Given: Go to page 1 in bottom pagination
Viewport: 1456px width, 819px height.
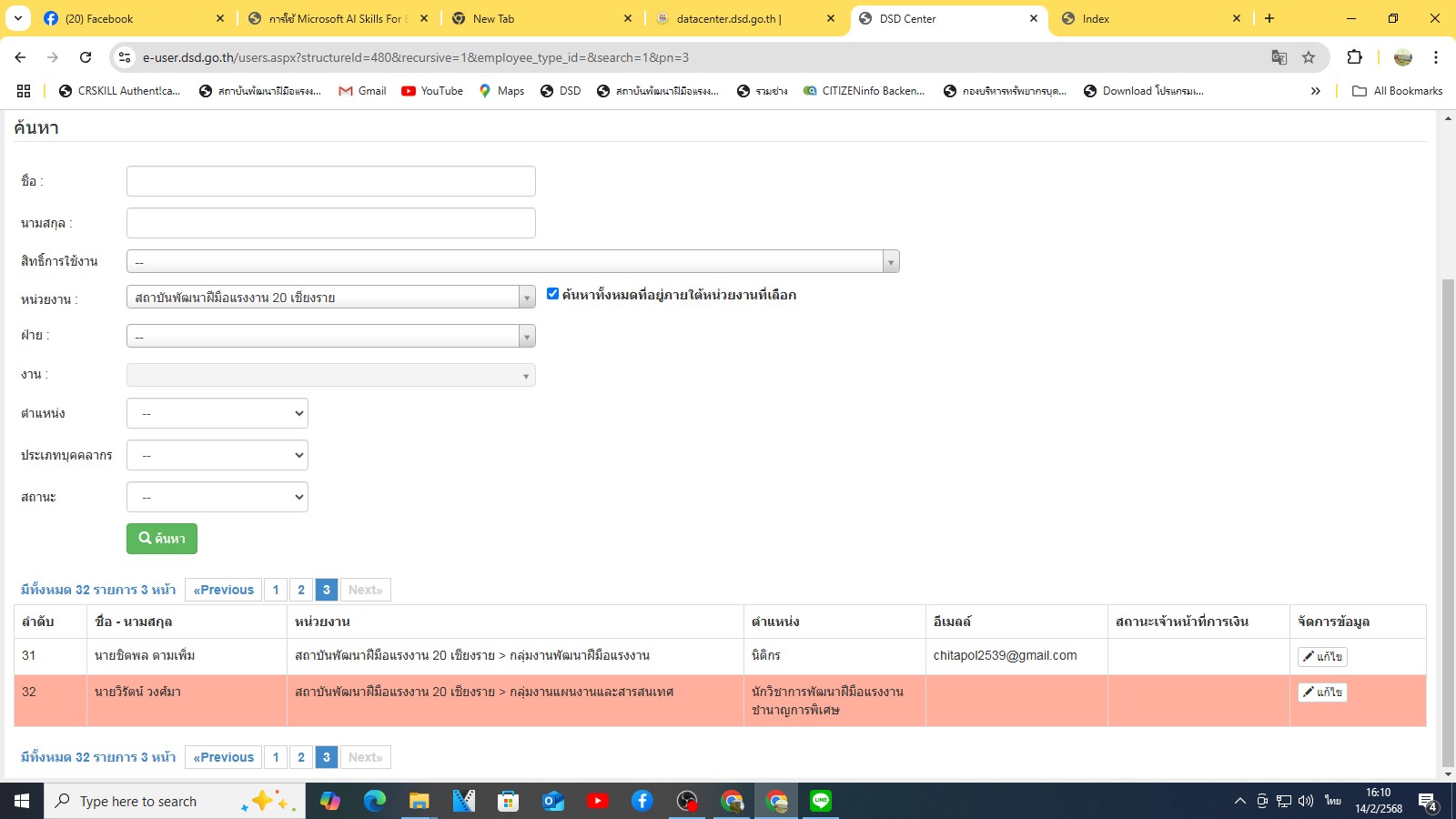Looking at the screenshot, I should pyautogui.click(x=276, y=757).
